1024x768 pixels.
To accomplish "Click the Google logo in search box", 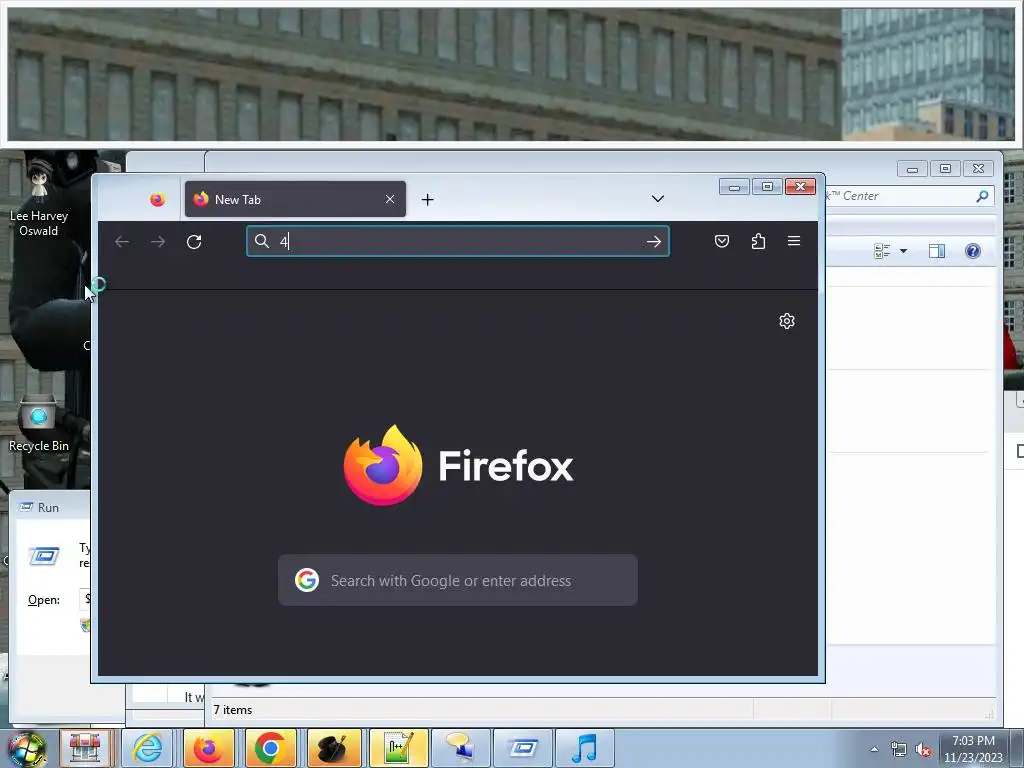I will pyautogui.click(x=306, y=580).
